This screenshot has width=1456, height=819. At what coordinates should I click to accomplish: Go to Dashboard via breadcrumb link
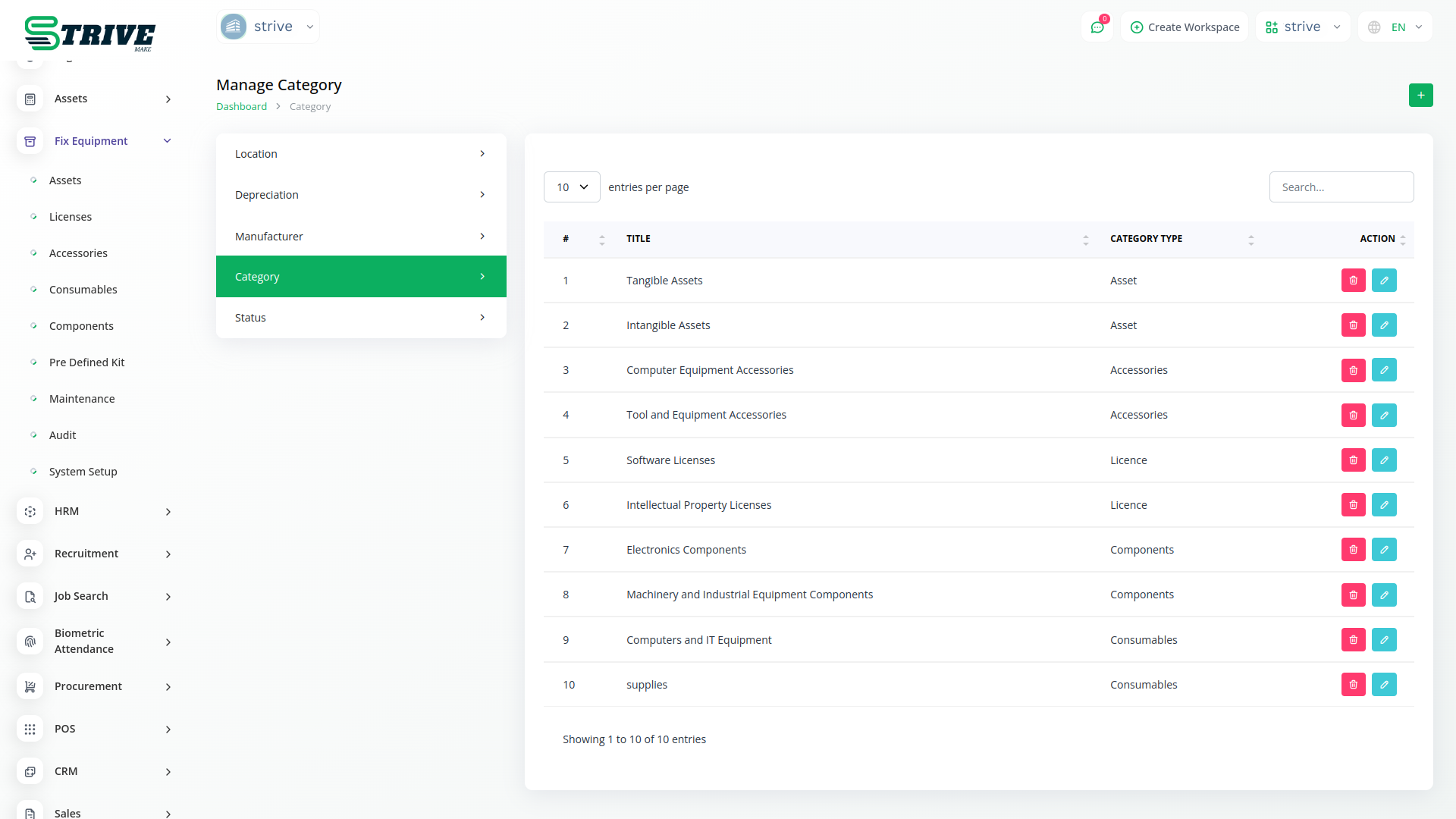pyautogui.click(x=241, y=107)
